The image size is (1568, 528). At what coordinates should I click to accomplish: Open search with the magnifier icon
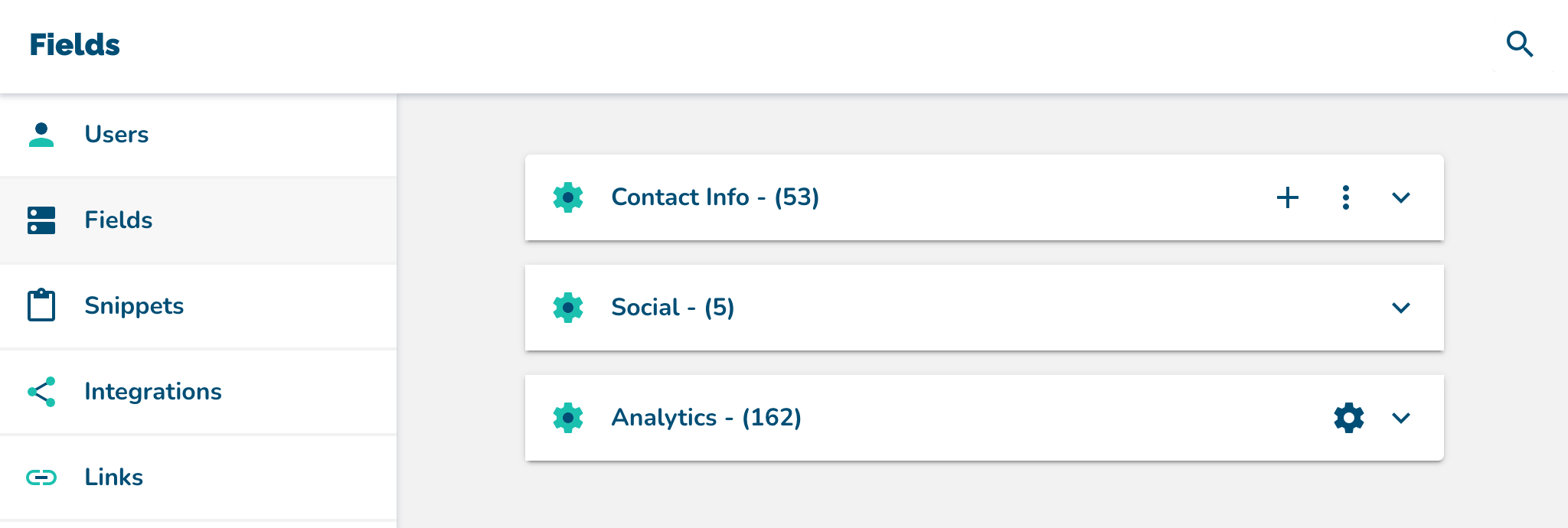(1520, 44)
